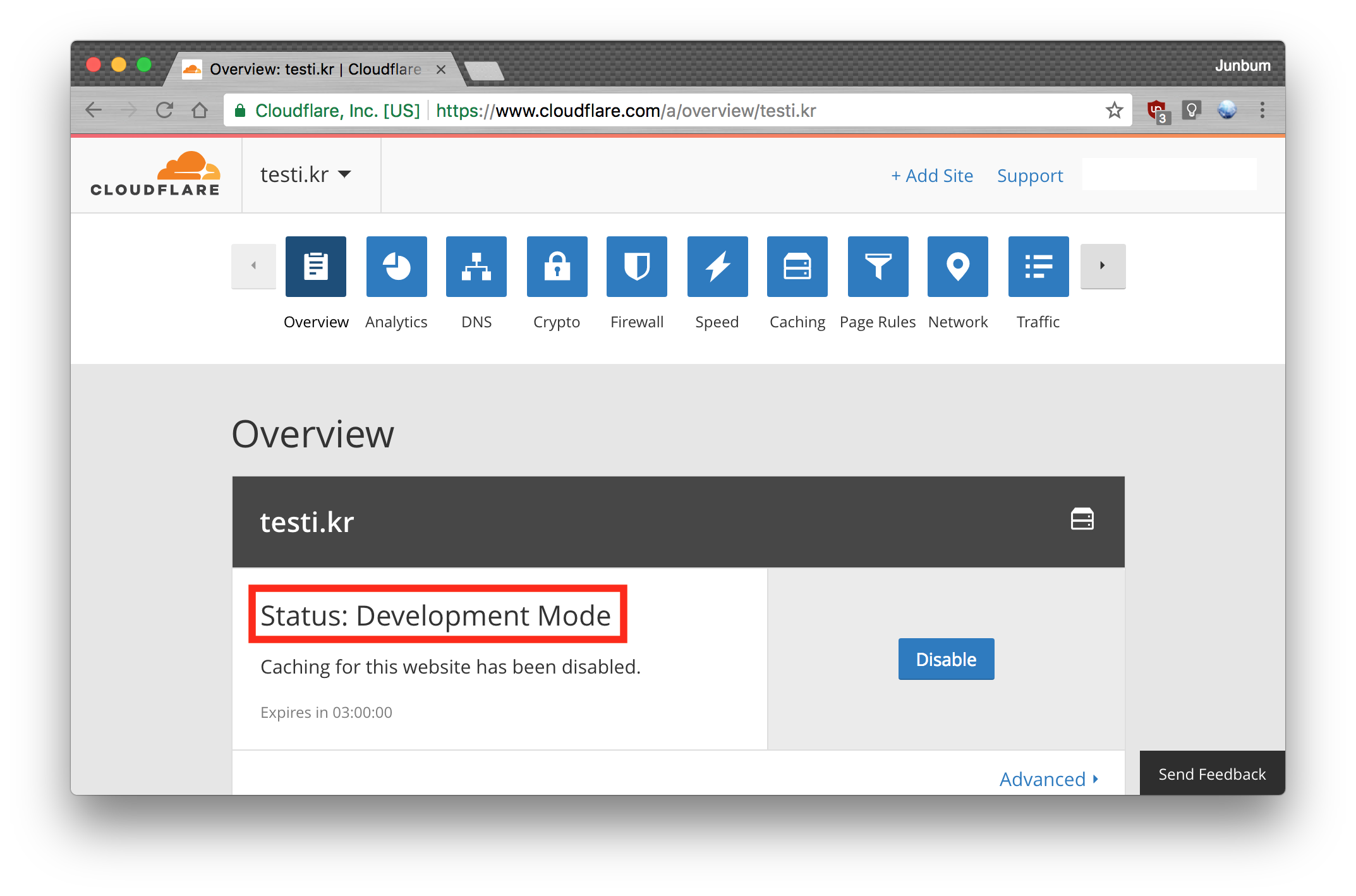Click the Send Feedback button
The width and height of the screenshot is (1356, 896).
[x=1212, y=773]
